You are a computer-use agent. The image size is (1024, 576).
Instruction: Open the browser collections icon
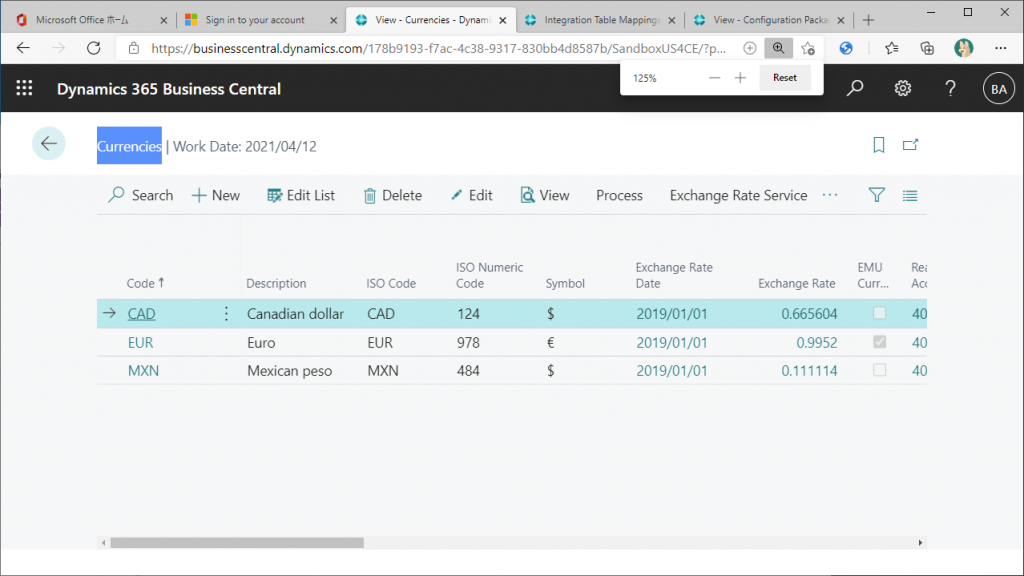(927, 48)
